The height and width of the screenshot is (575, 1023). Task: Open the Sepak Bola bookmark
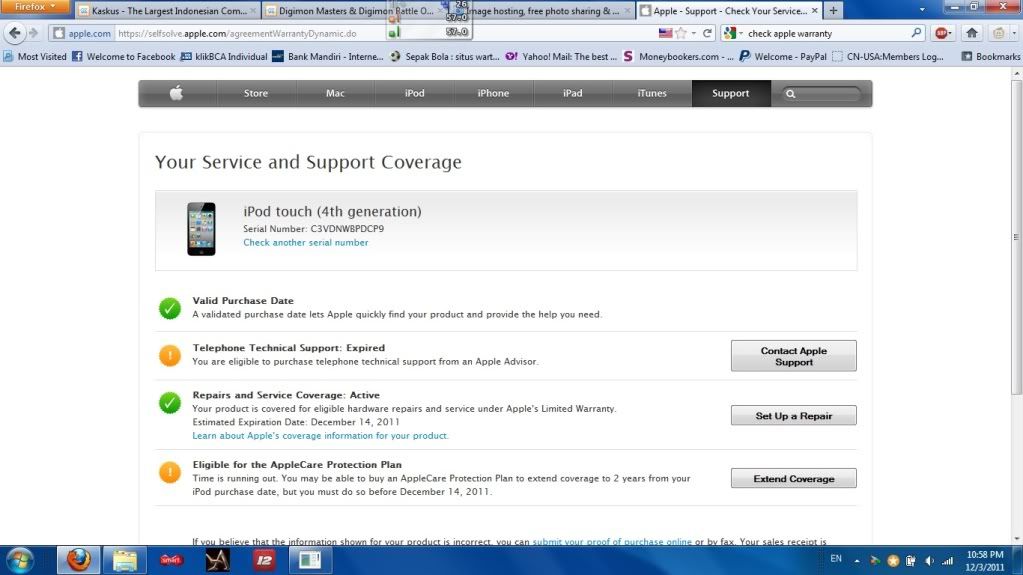(x=444, y=57)
